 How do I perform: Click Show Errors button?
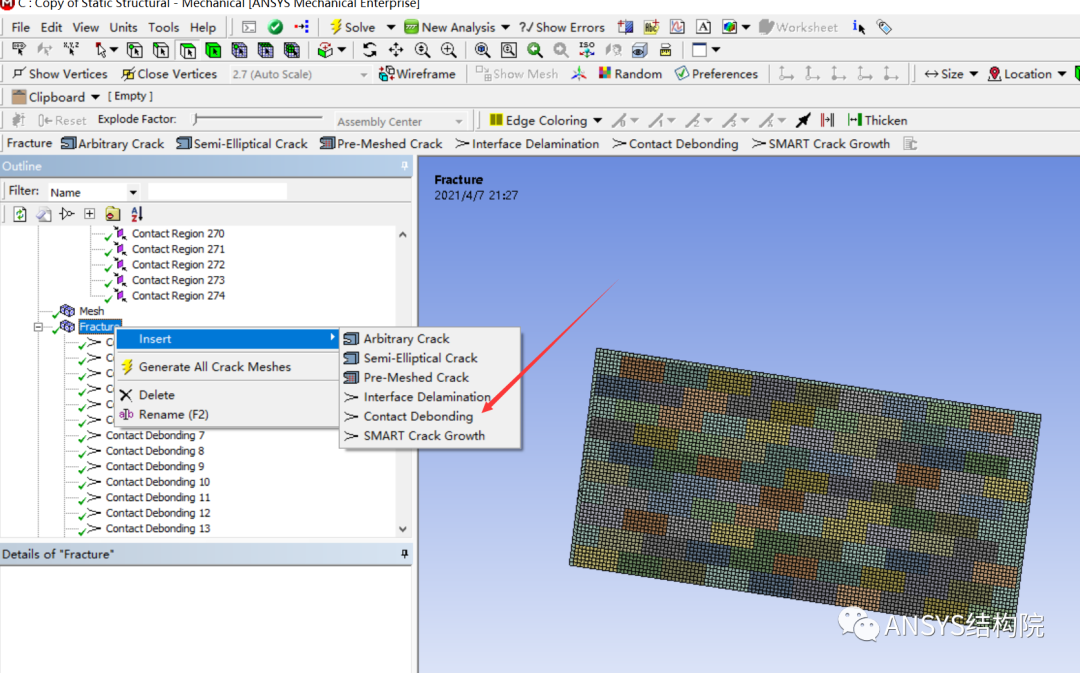(x=562, y=28)
